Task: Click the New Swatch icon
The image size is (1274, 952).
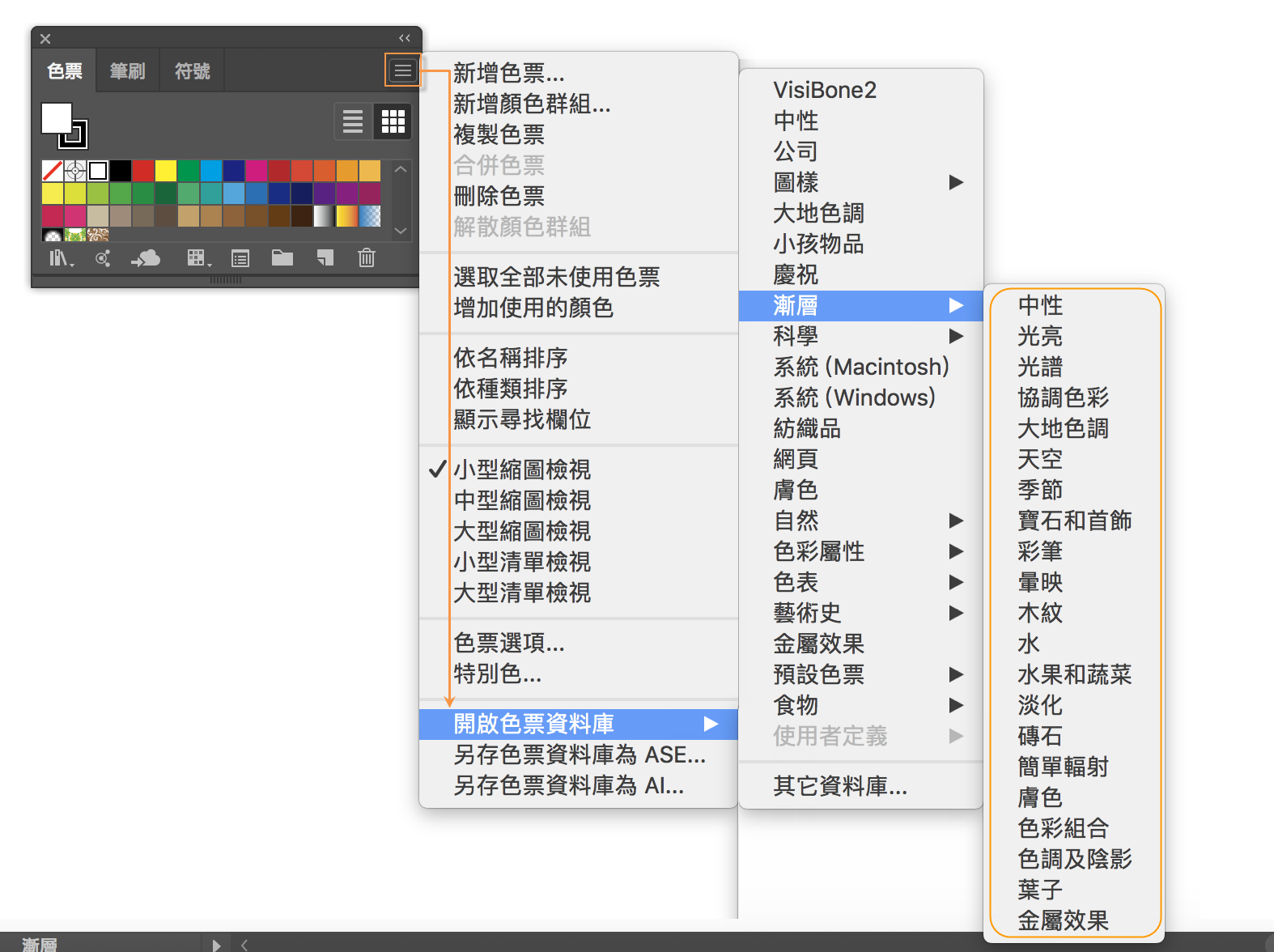Action: [x=325, y=258]
